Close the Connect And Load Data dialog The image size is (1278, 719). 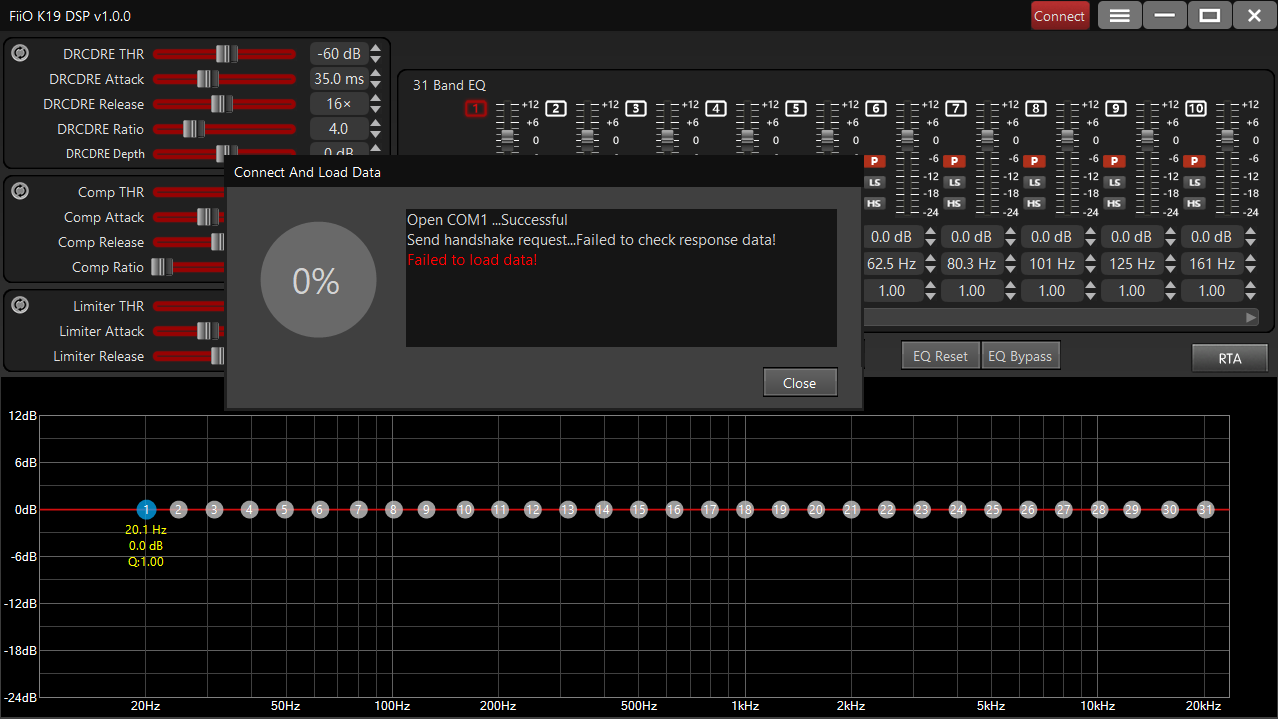[799, 383]
